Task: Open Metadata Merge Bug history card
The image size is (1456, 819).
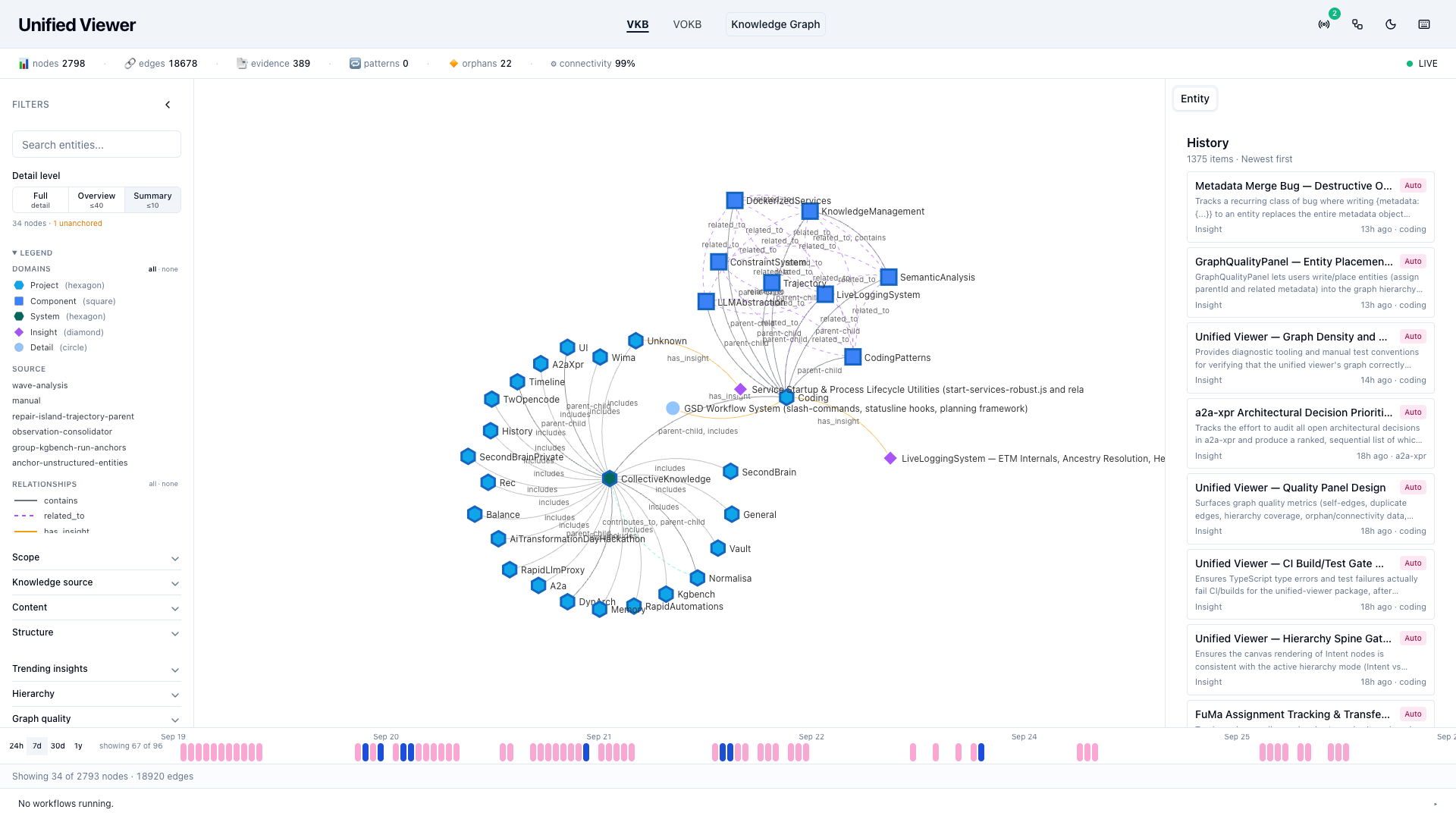Action: pos(1310,207)
